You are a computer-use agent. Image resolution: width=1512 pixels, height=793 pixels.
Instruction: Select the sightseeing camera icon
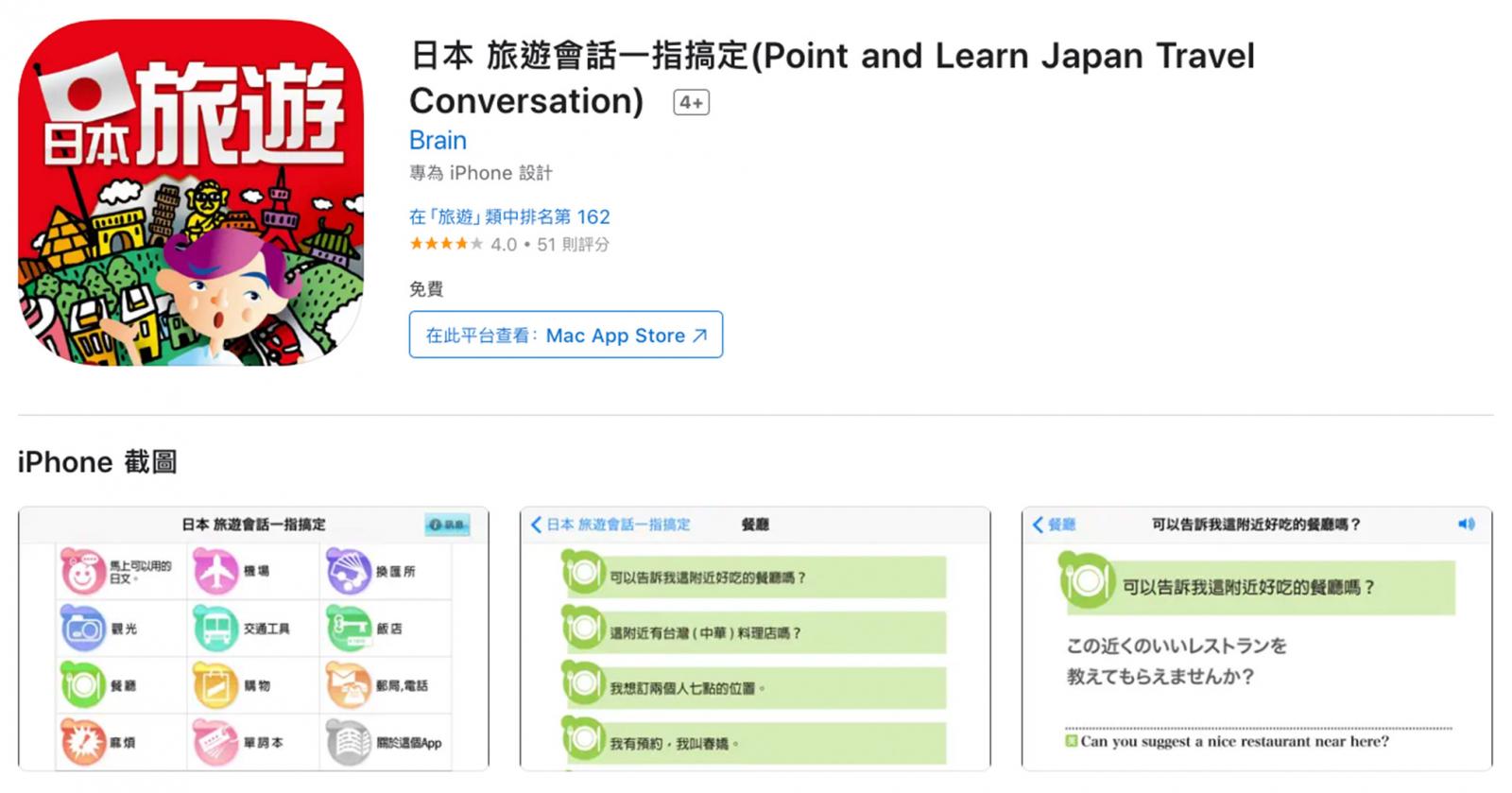click(x=83, y=629)
